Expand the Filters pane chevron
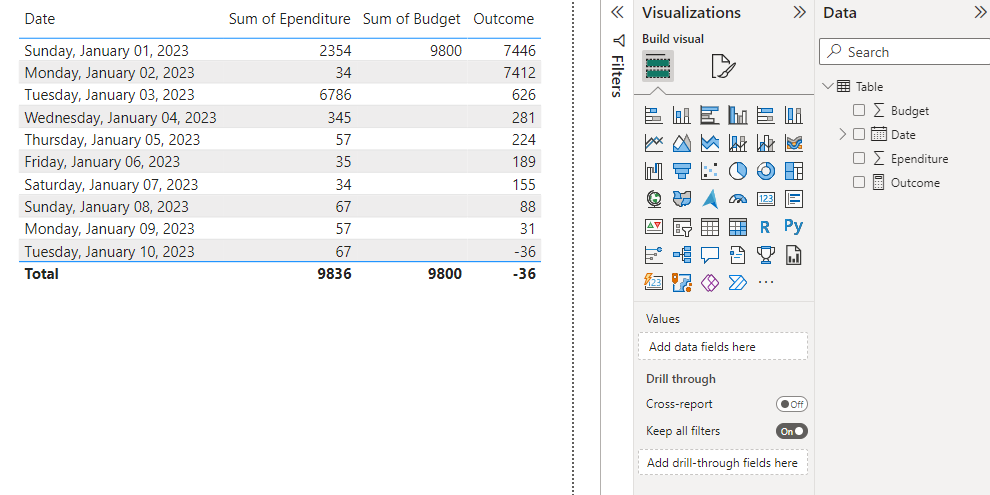The width and height of the screenshot is (990, 495). 617,12
